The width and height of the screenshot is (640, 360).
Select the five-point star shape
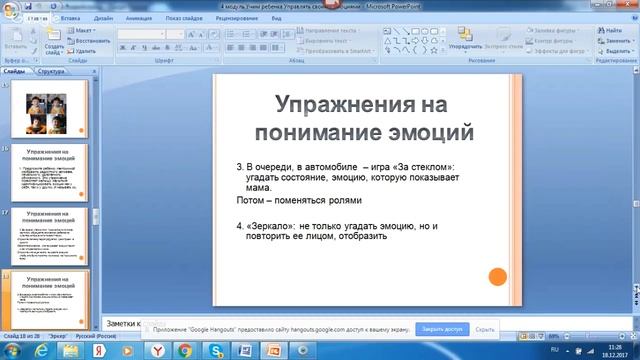[x=434, y=51]
